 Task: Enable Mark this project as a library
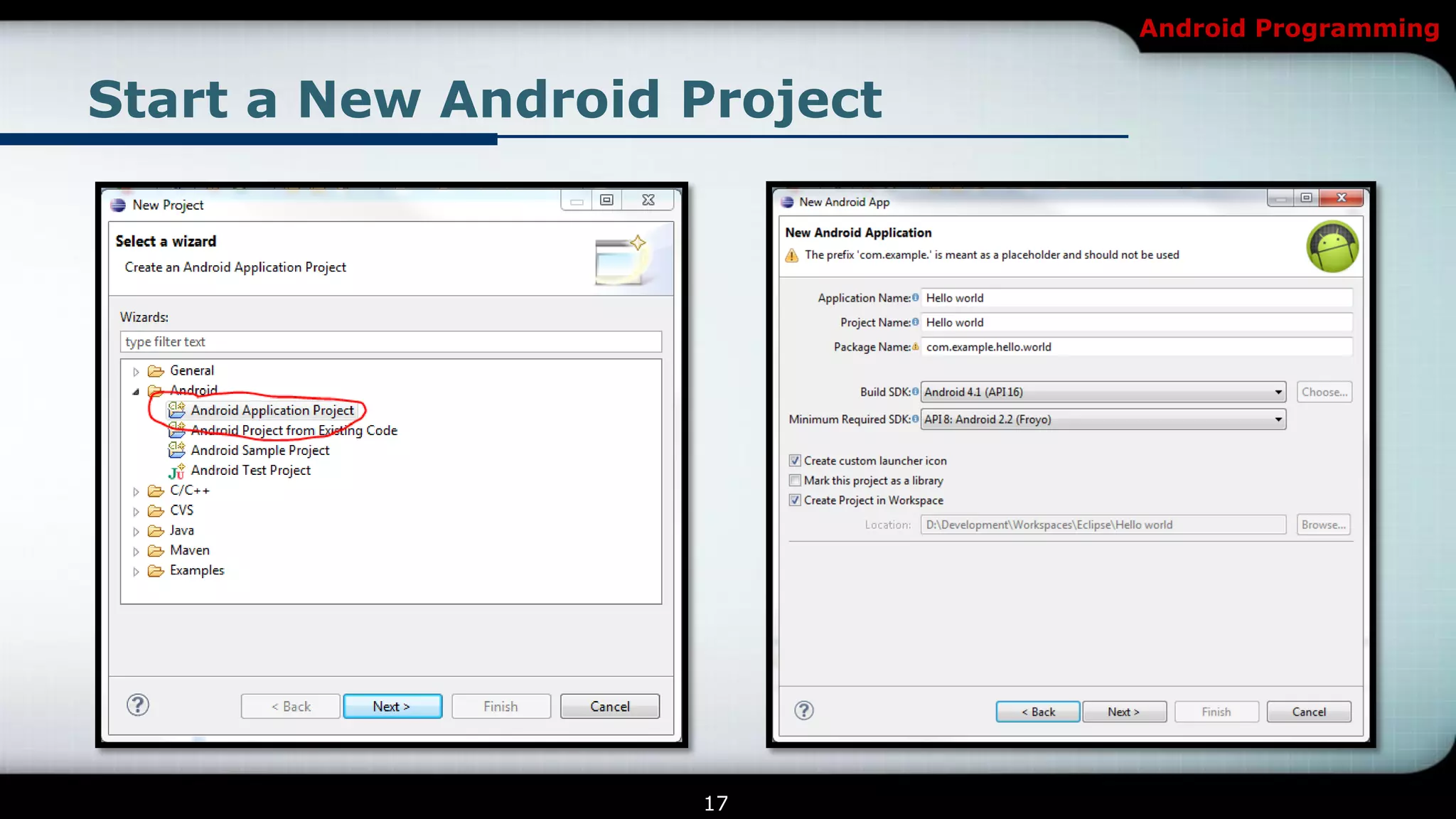[795, 481]
